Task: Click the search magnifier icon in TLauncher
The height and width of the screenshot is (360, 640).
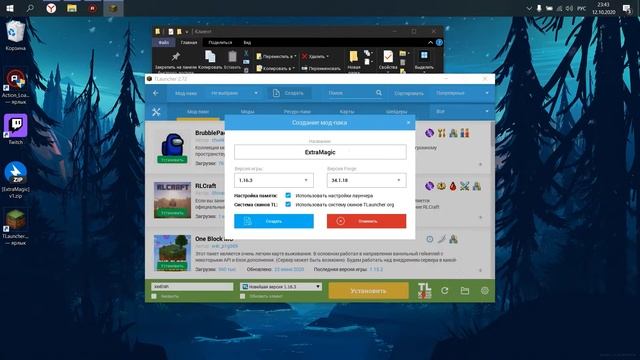Action: [379, 93]
